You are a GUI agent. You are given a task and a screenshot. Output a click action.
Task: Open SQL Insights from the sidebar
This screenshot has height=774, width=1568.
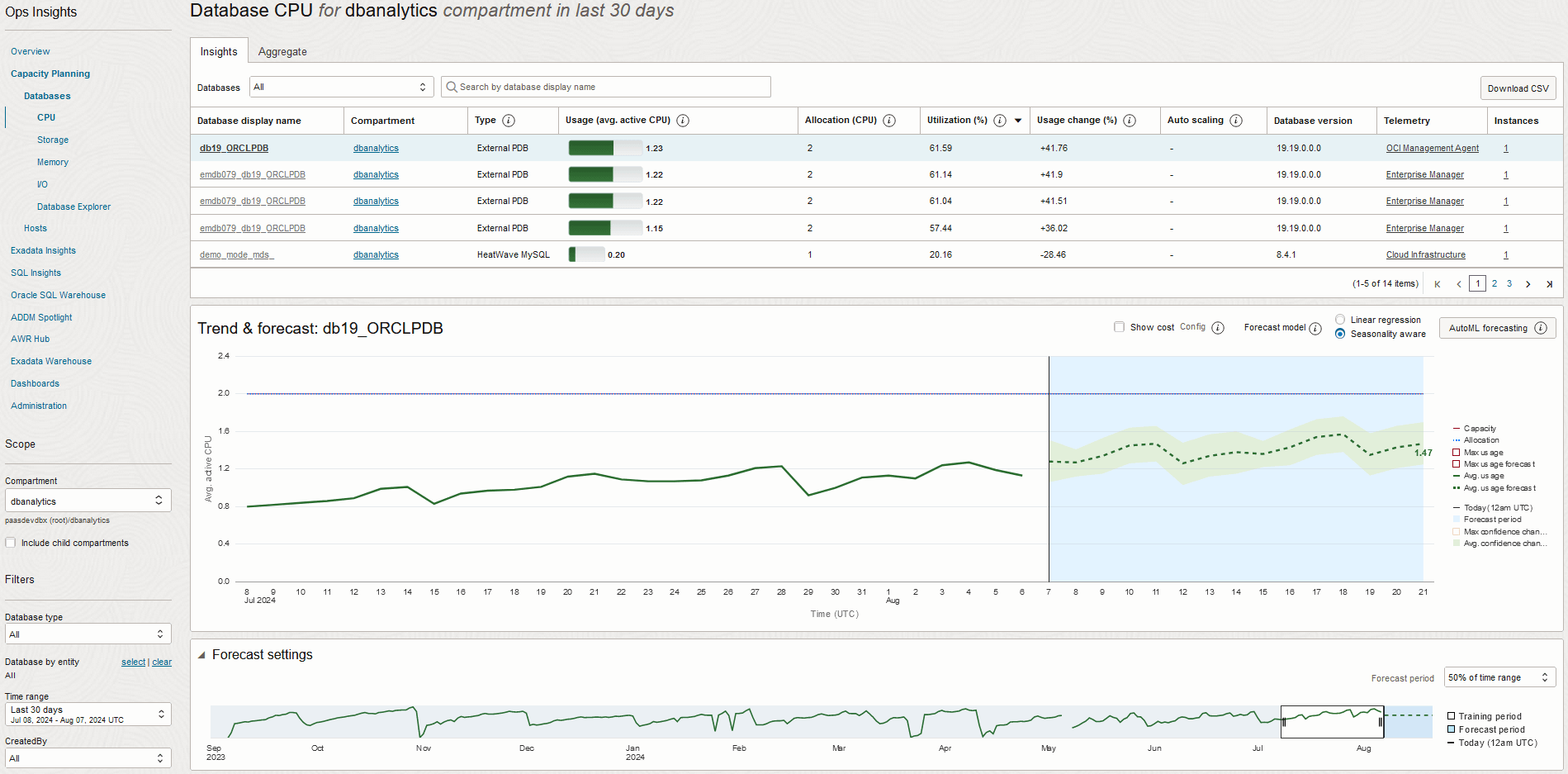[36, 273]
